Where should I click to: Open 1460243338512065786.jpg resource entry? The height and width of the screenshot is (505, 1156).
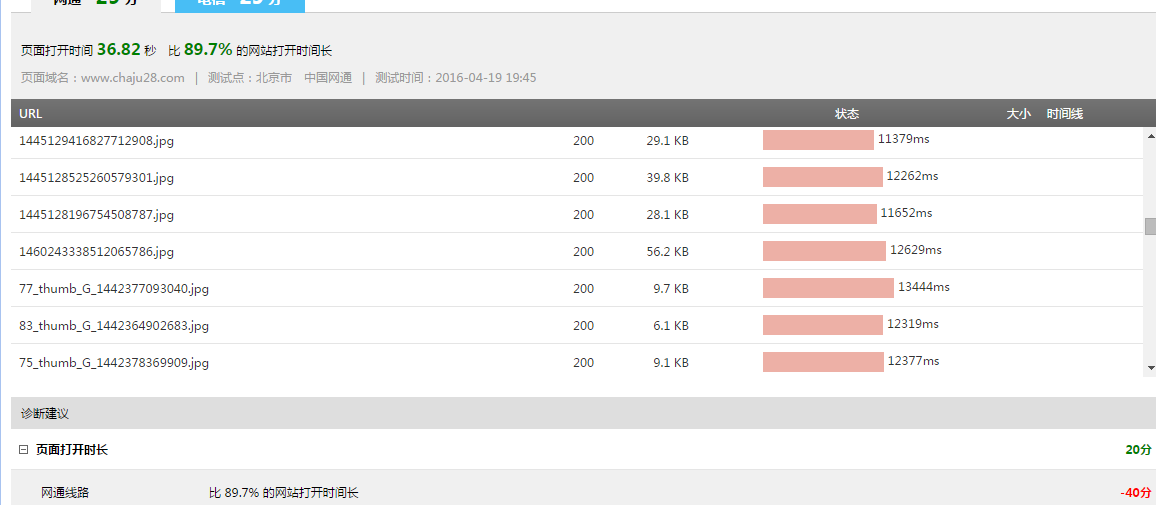(96, 252)
